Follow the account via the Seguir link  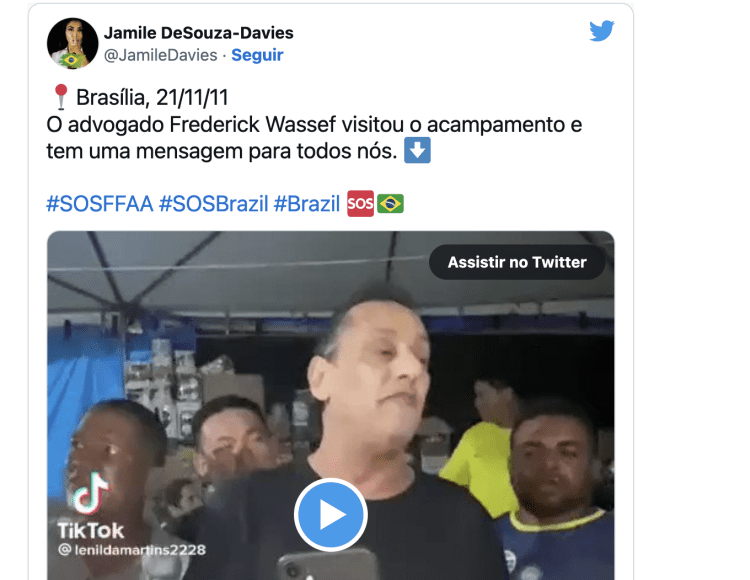(257, 55)
